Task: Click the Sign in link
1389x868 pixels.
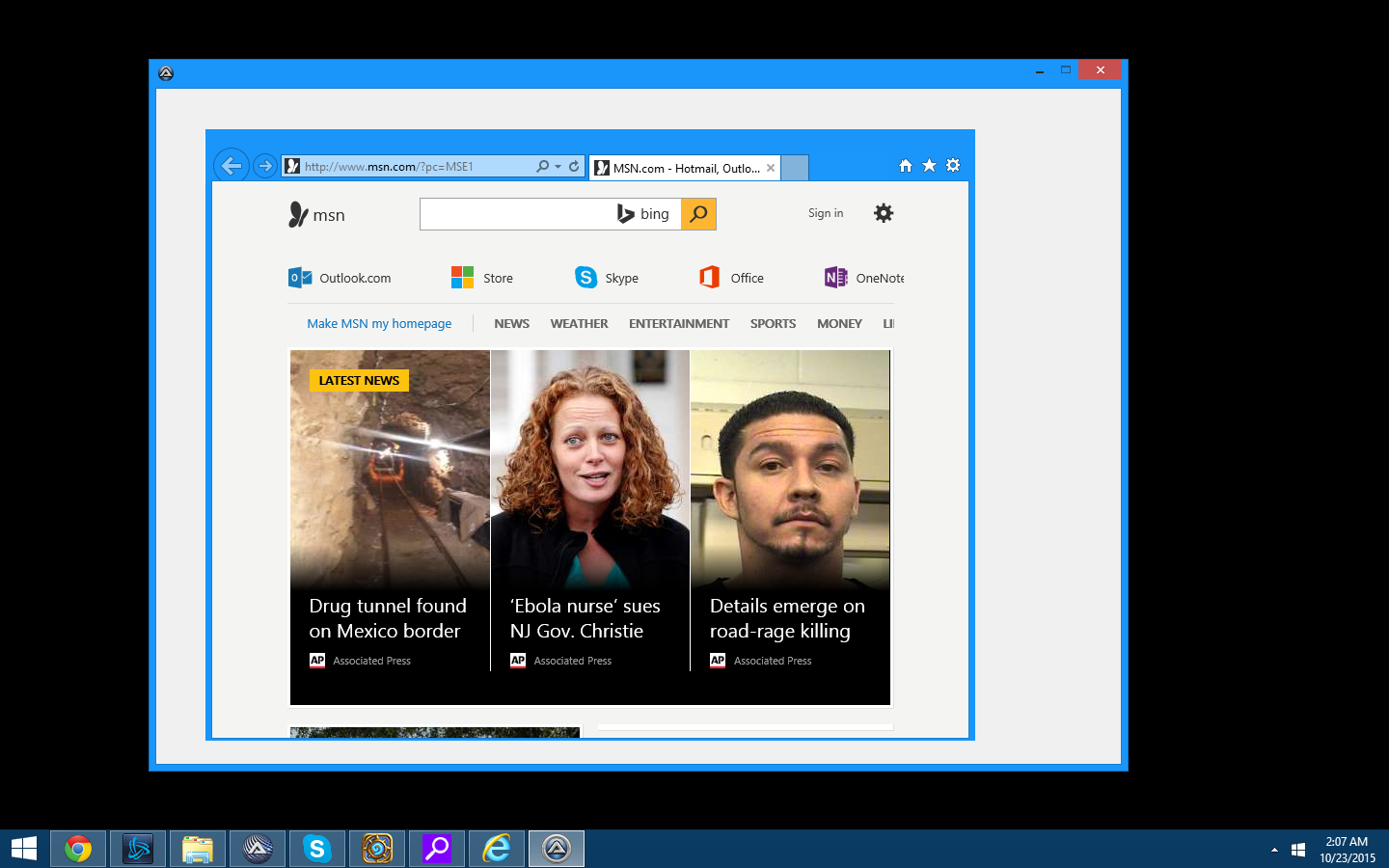Action: pyautogui.click(x=826, y=213)
